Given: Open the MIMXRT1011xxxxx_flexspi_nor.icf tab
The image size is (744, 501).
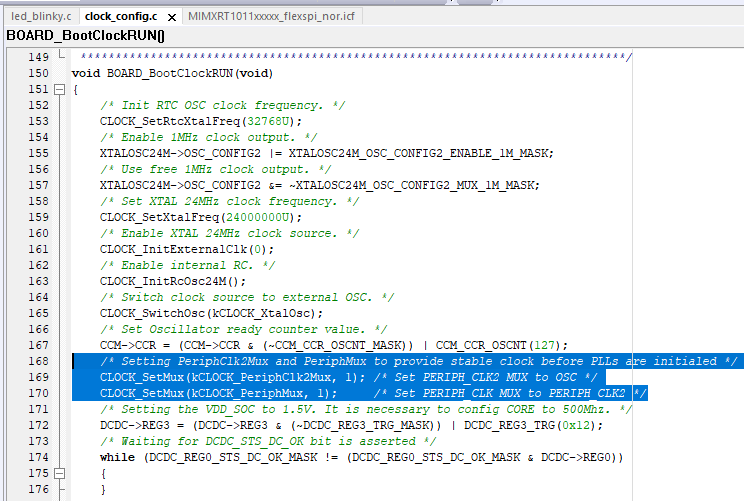Looking at the screenshot, I should tap(271, 17).
